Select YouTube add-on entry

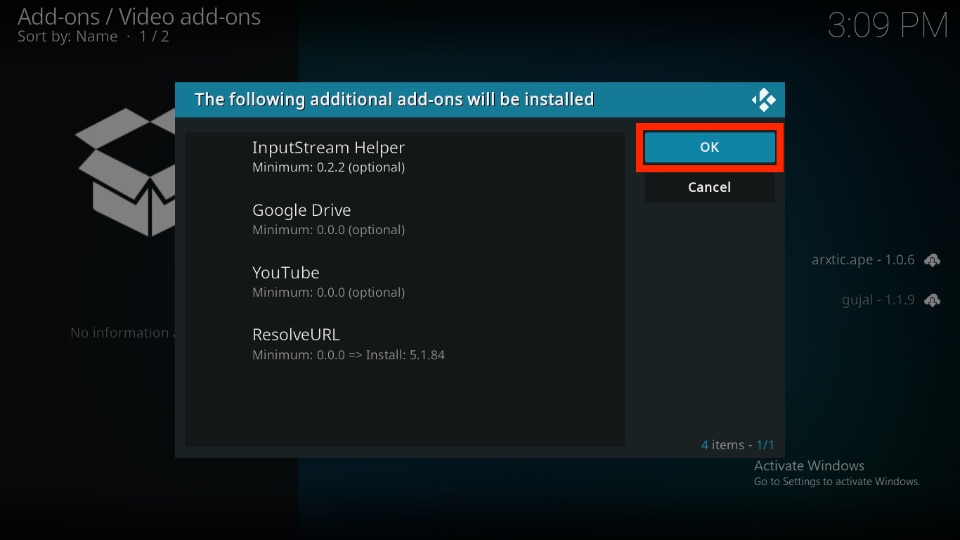[405, 282]
